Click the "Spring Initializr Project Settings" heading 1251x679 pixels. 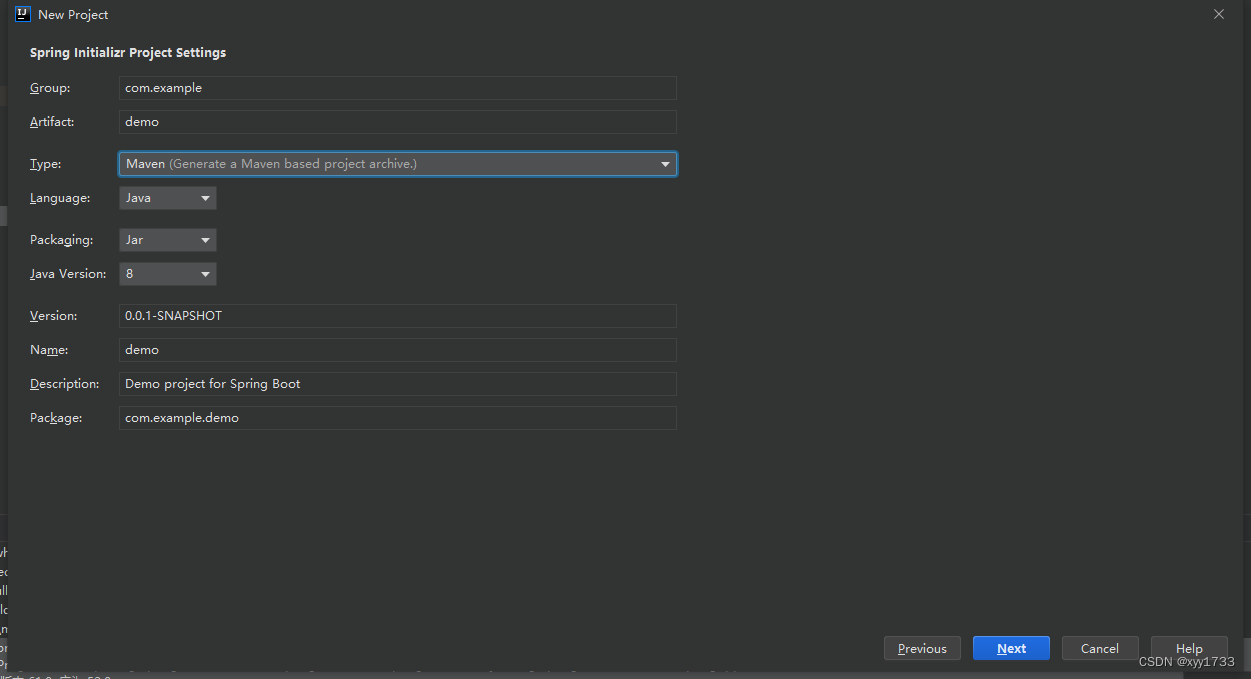click(x=128, y=52)
